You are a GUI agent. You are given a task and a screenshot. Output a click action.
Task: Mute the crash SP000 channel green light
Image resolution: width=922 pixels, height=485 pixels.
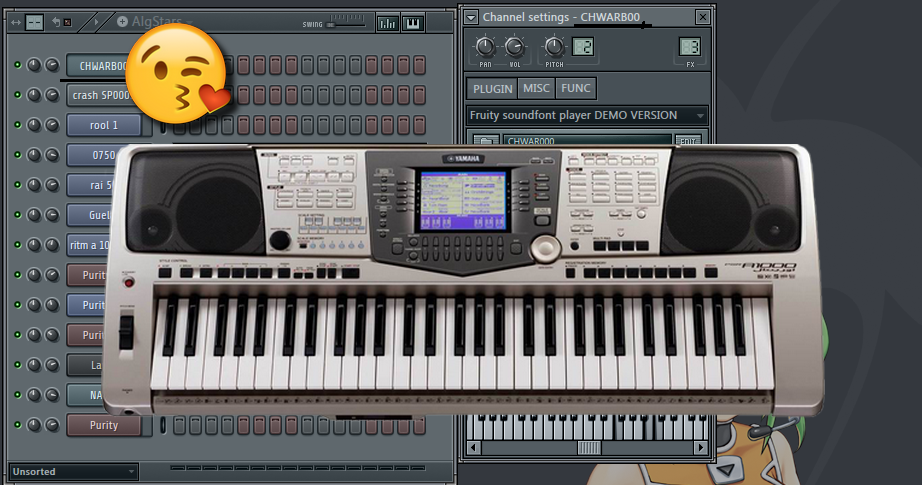tap(18, 95)
